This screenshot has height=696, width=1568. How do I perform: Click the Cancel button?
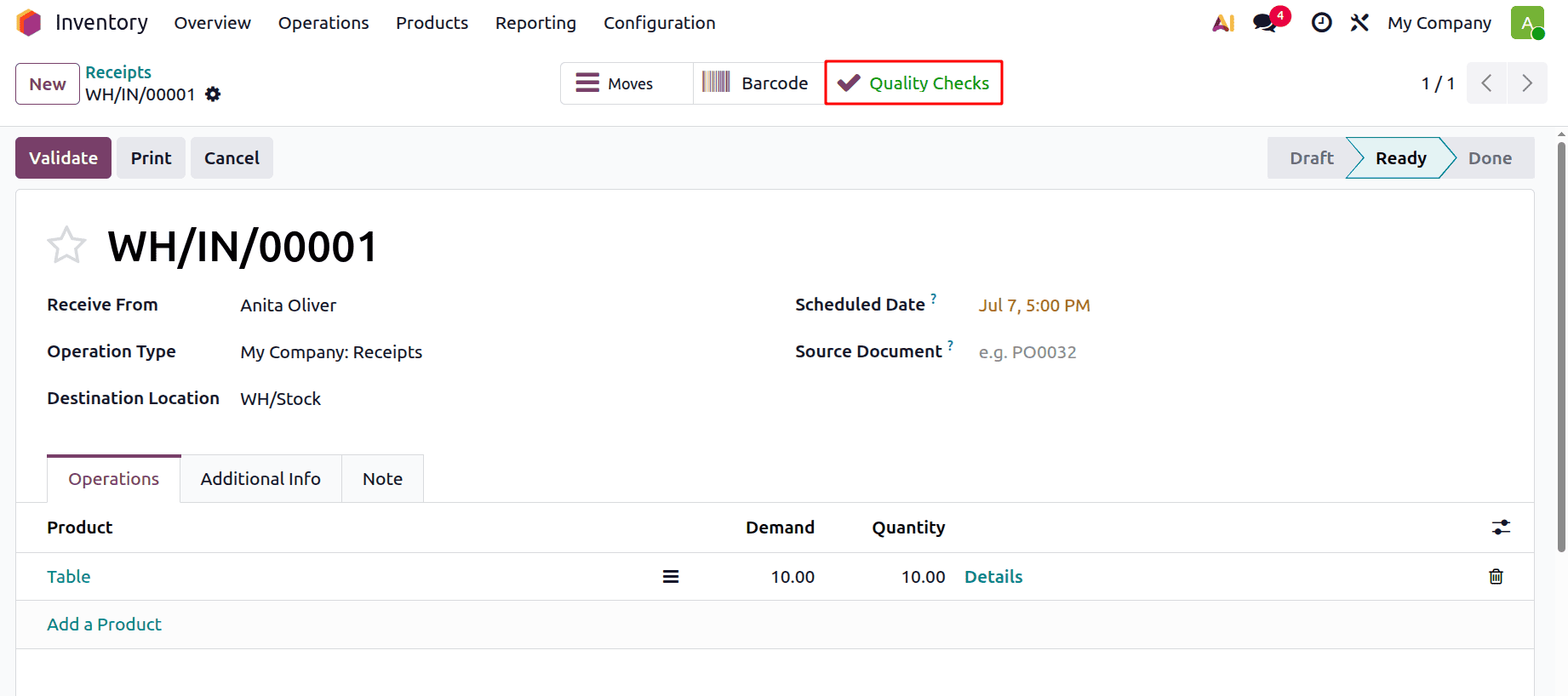tap(232, 158)
